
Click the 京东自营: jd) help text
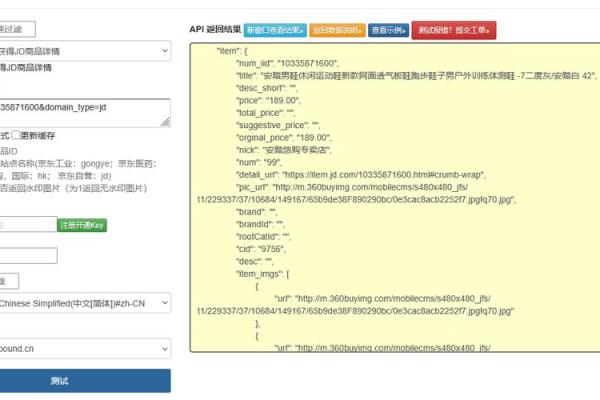coord(84,176)
